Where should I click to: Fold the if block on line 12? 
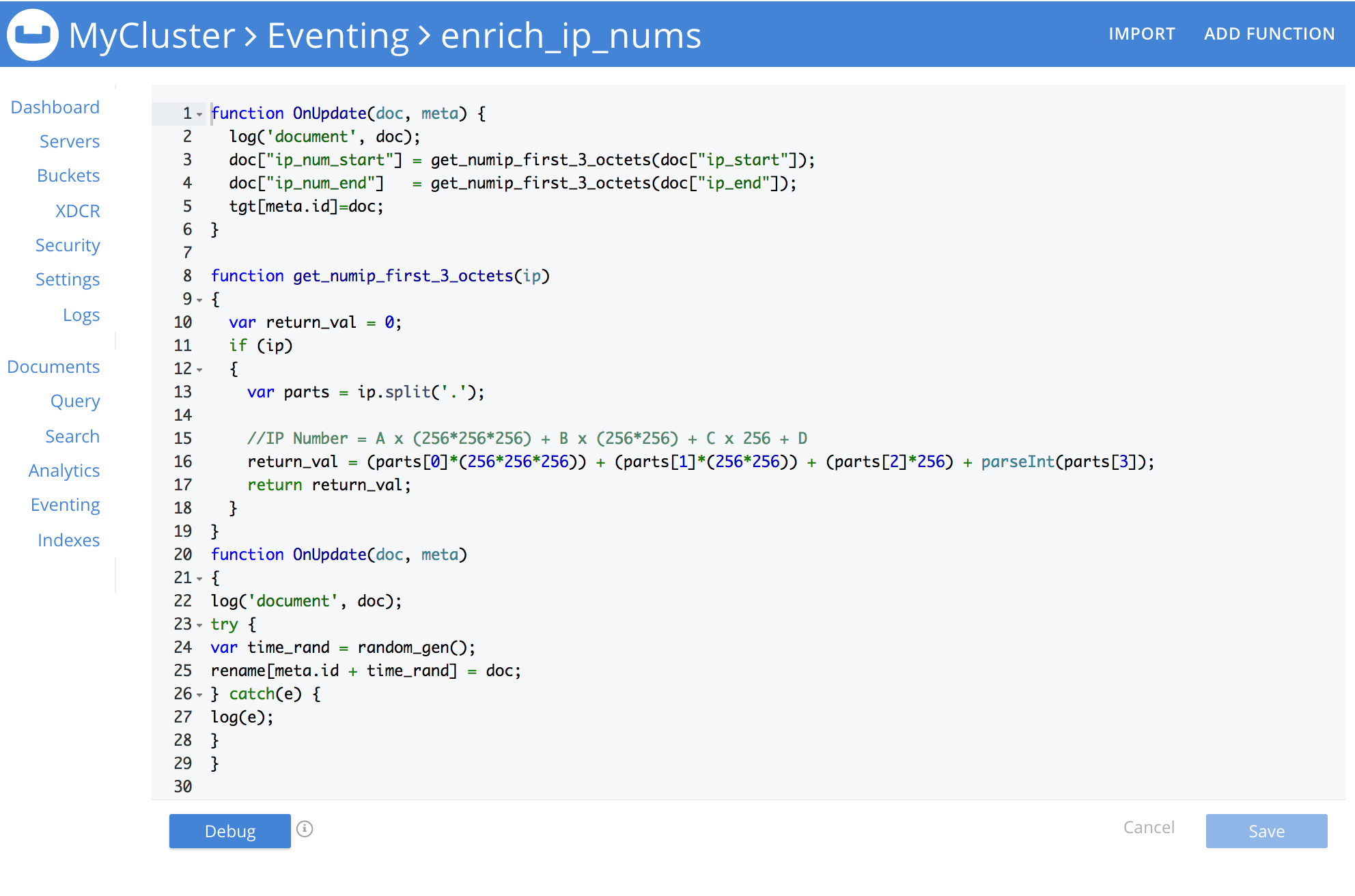coord(199,370)
